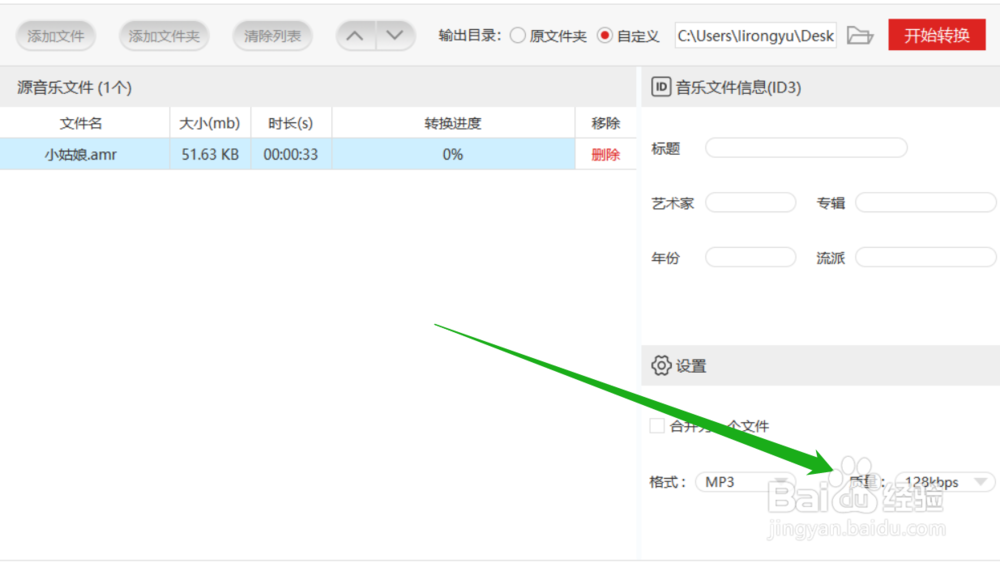Click the 清除列表 button
1000x563 pixels.
pos(272,36)
